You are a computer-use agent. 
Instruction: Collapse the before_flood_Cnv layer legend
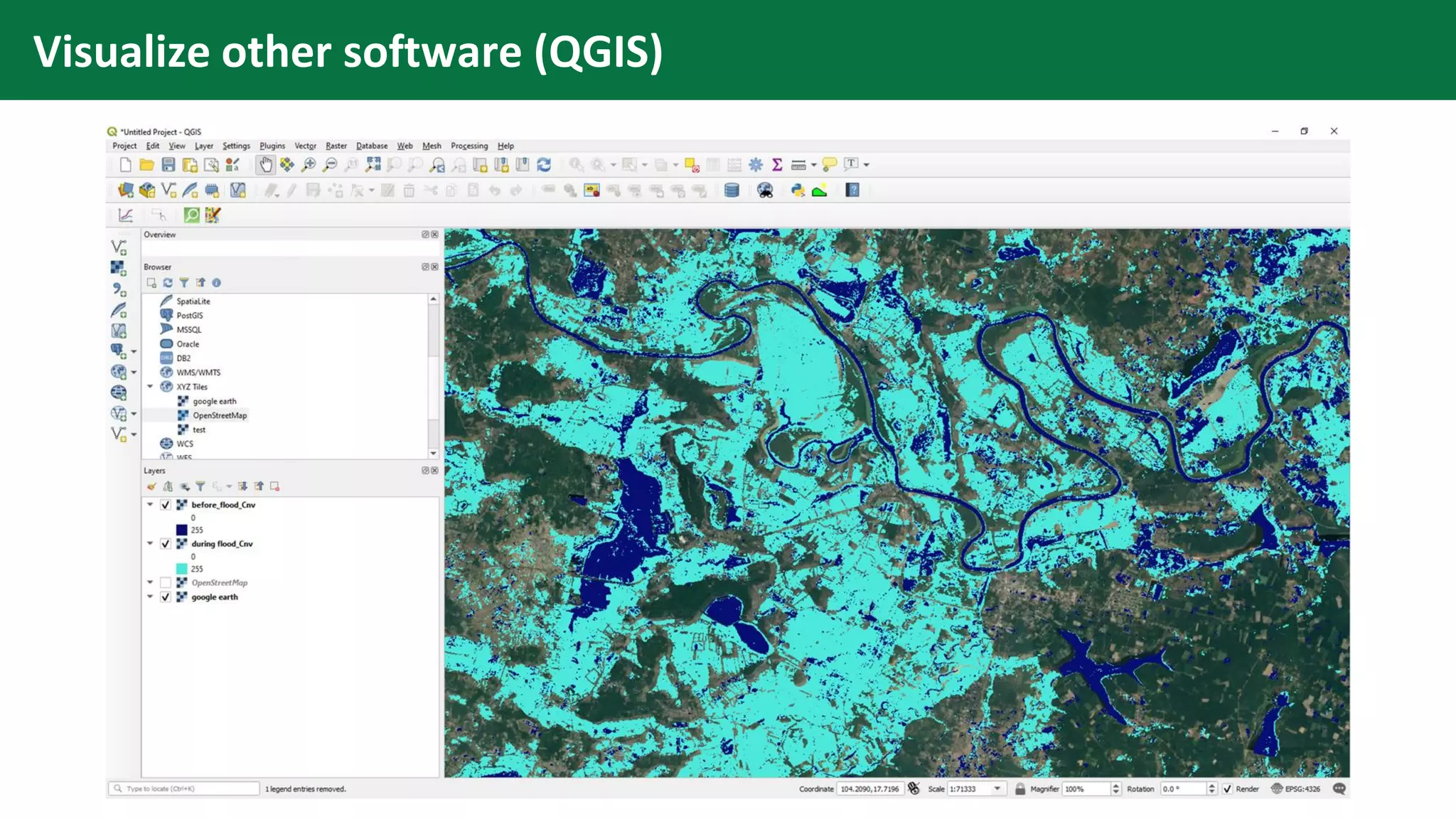click(150, 505)
